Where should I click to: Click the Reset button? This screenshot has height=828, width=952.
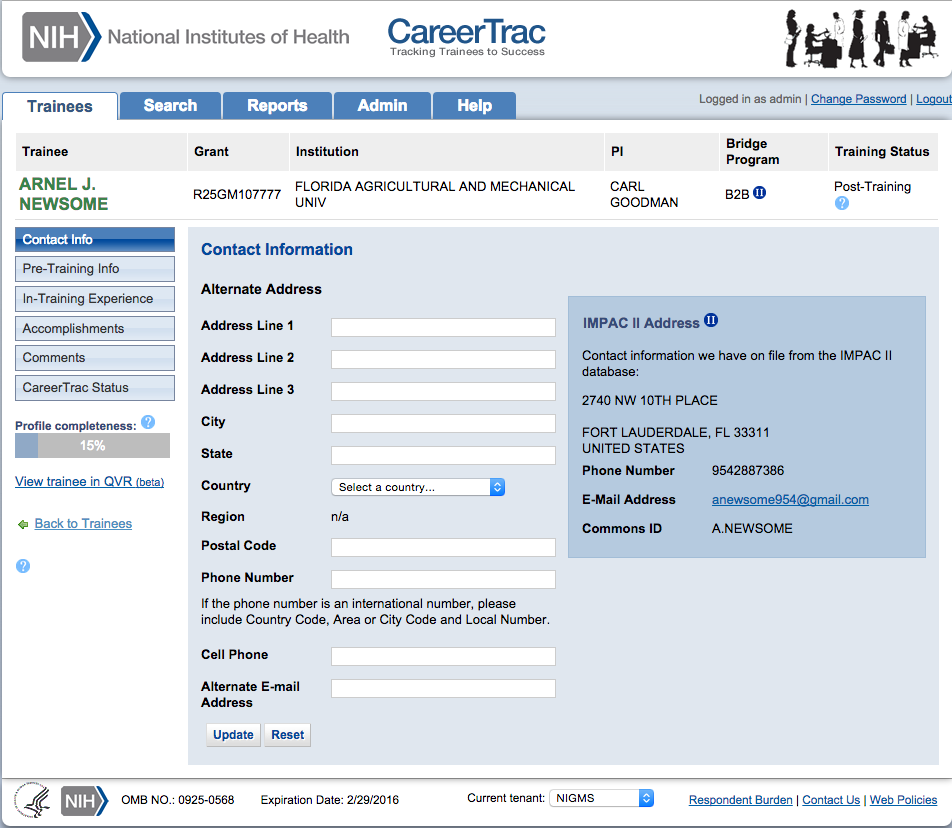287,735
